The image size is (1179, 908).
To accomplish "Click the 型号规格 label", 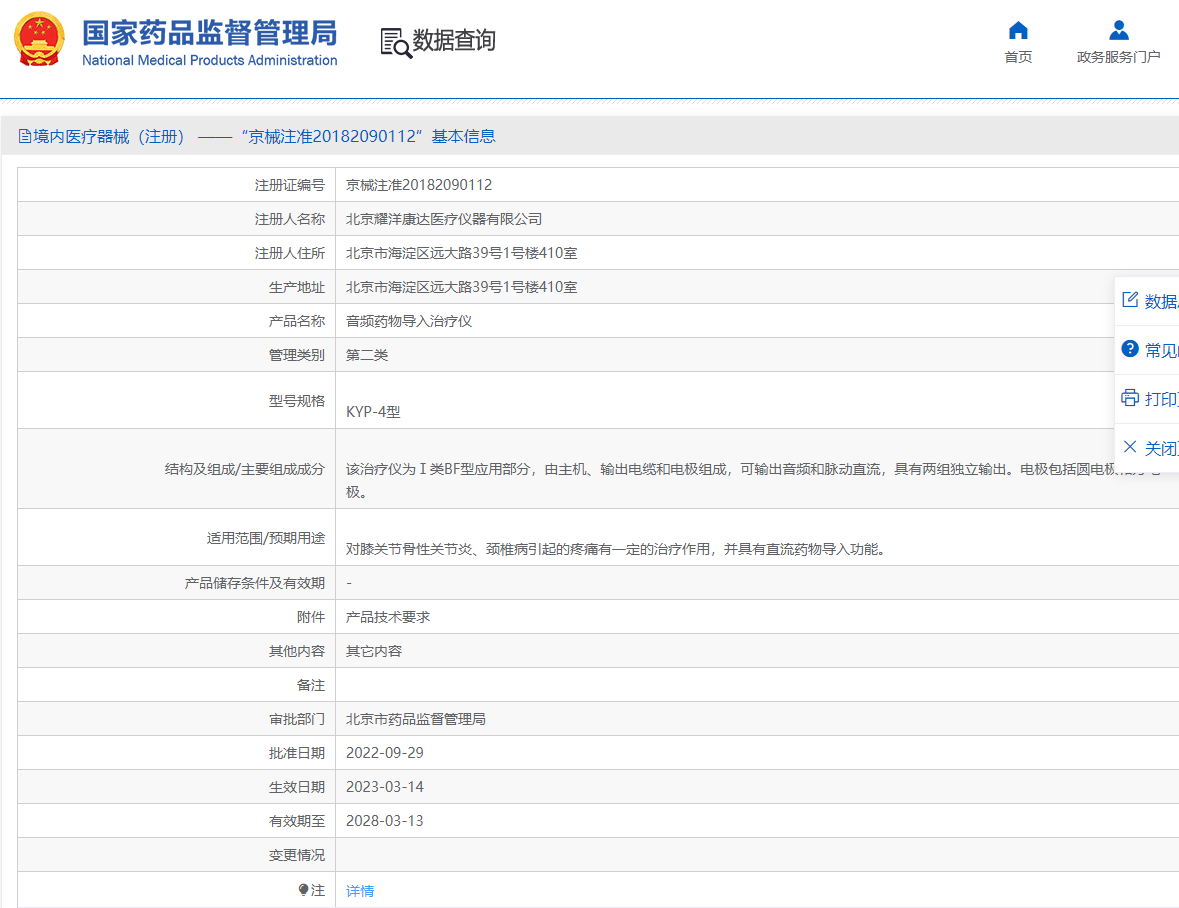I will point(297,401).
